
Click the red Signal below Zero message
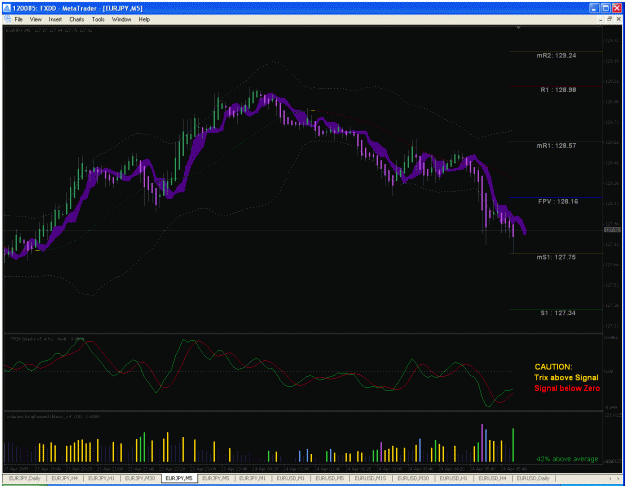[567, 388]
